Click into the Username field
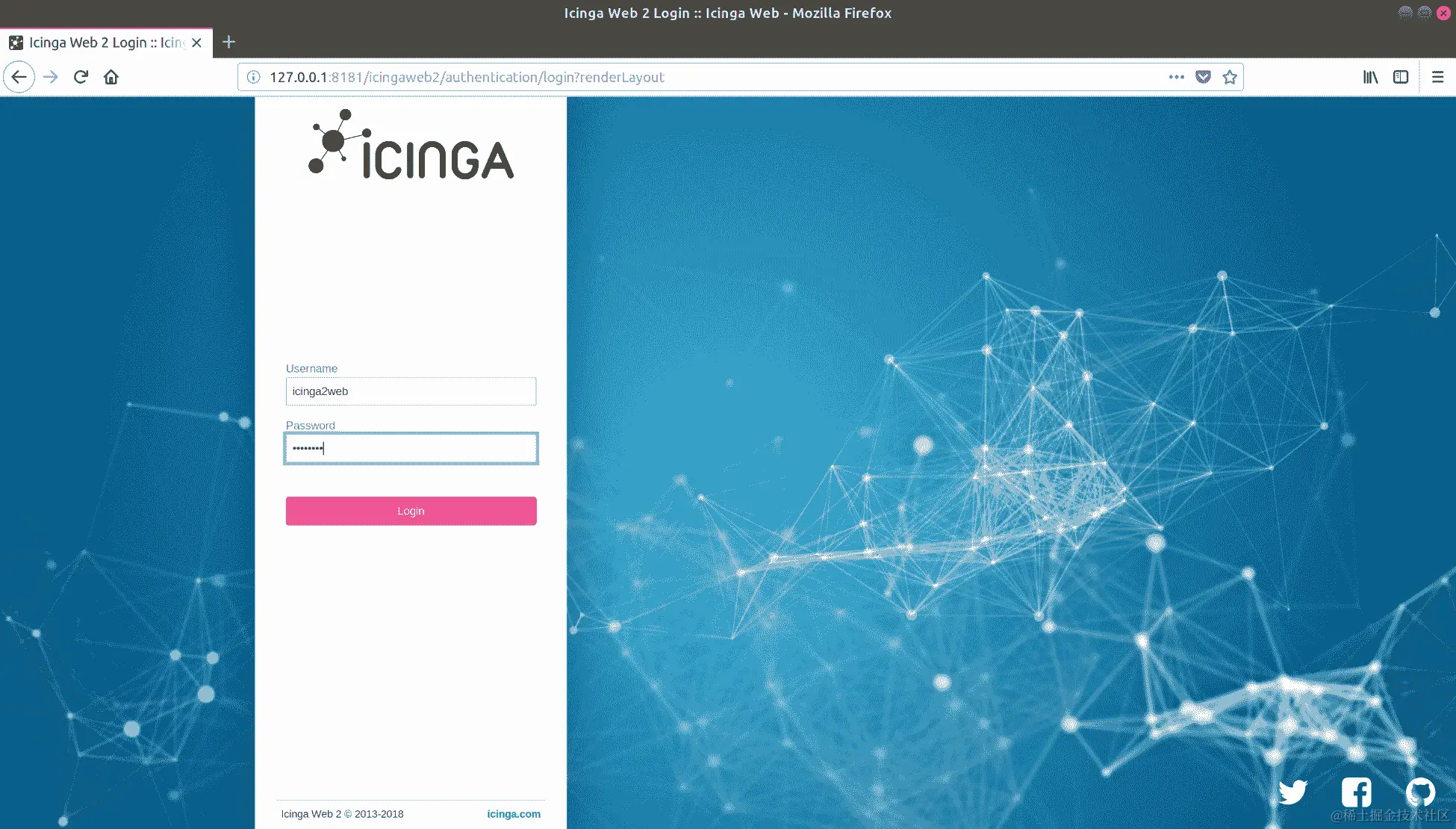 tap(411, 391)
